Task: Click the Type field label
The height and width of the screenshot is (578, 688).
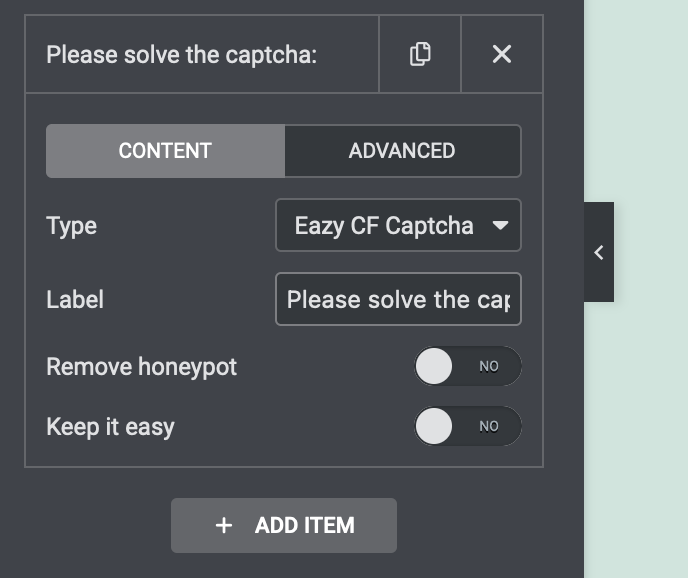Action: (71, 226)
